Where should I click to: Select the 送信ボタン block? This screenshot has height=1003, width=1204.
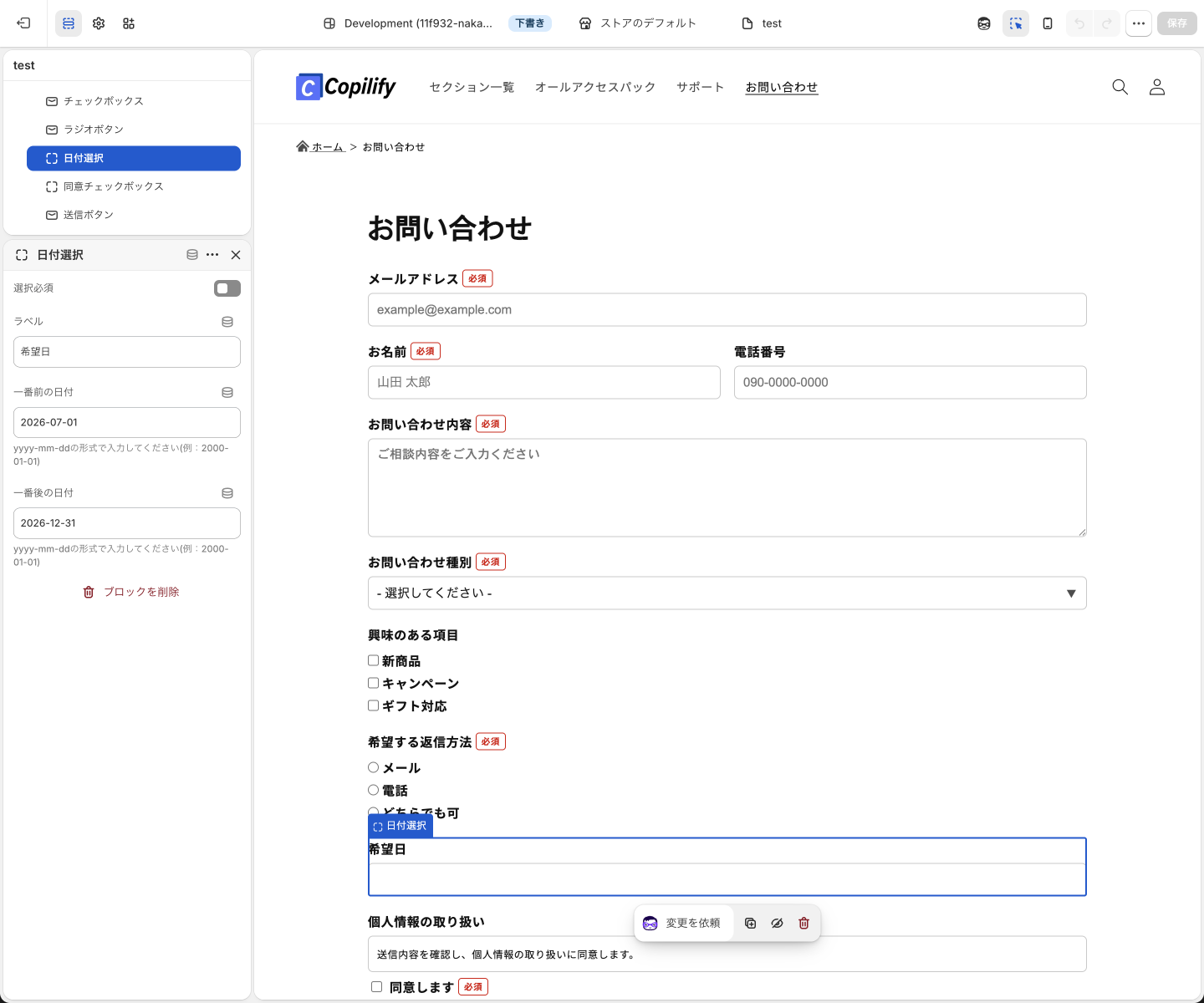pos(134,215)
